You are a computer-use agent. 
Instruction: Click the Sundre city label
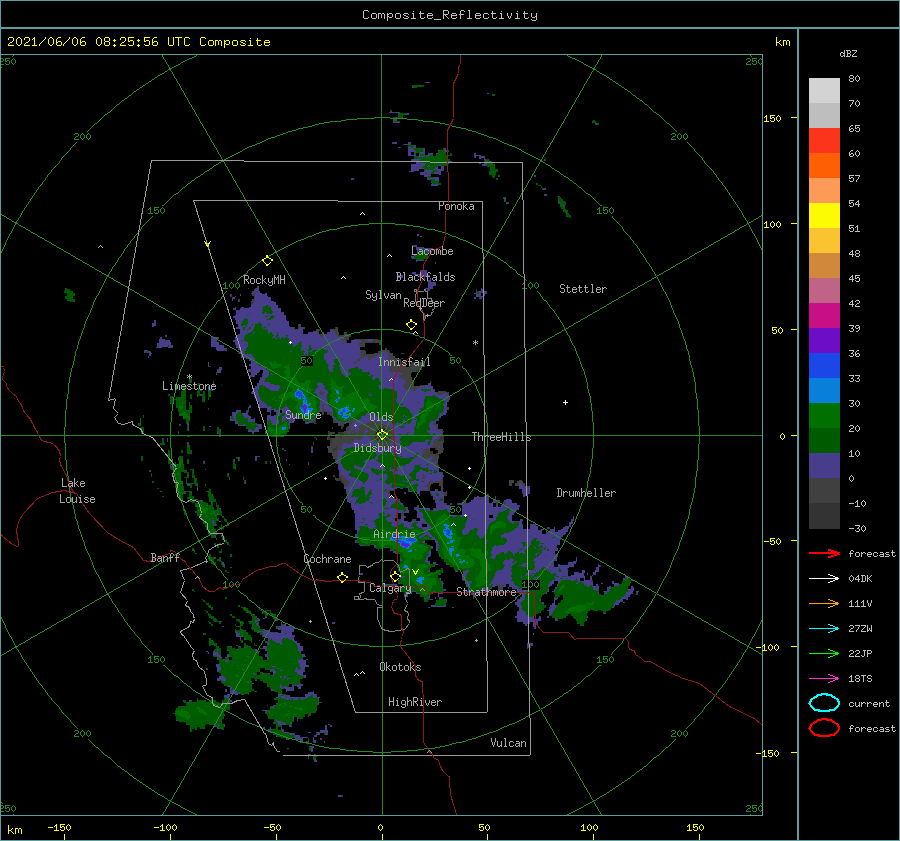[303, 414]
